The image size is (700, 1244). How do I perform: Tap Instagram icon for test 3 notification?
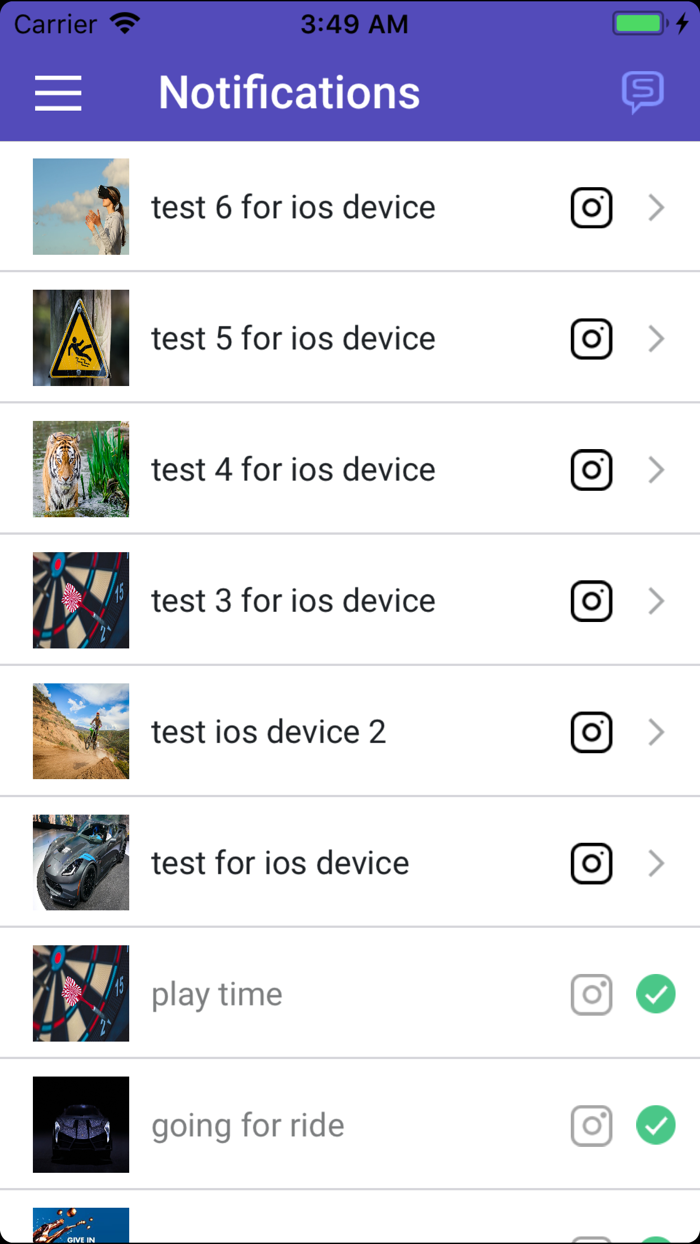[591, 601]
